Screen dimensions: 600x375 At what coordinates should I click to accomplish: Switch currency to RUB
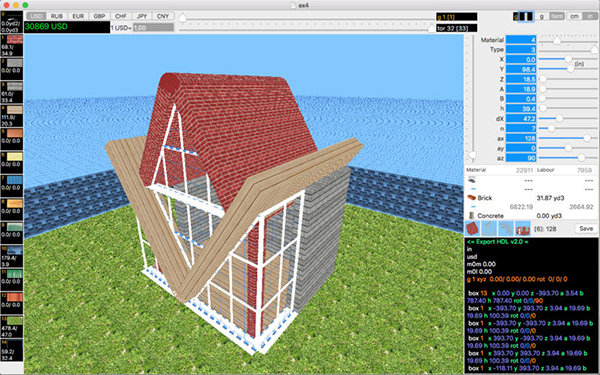coord(57,16)
